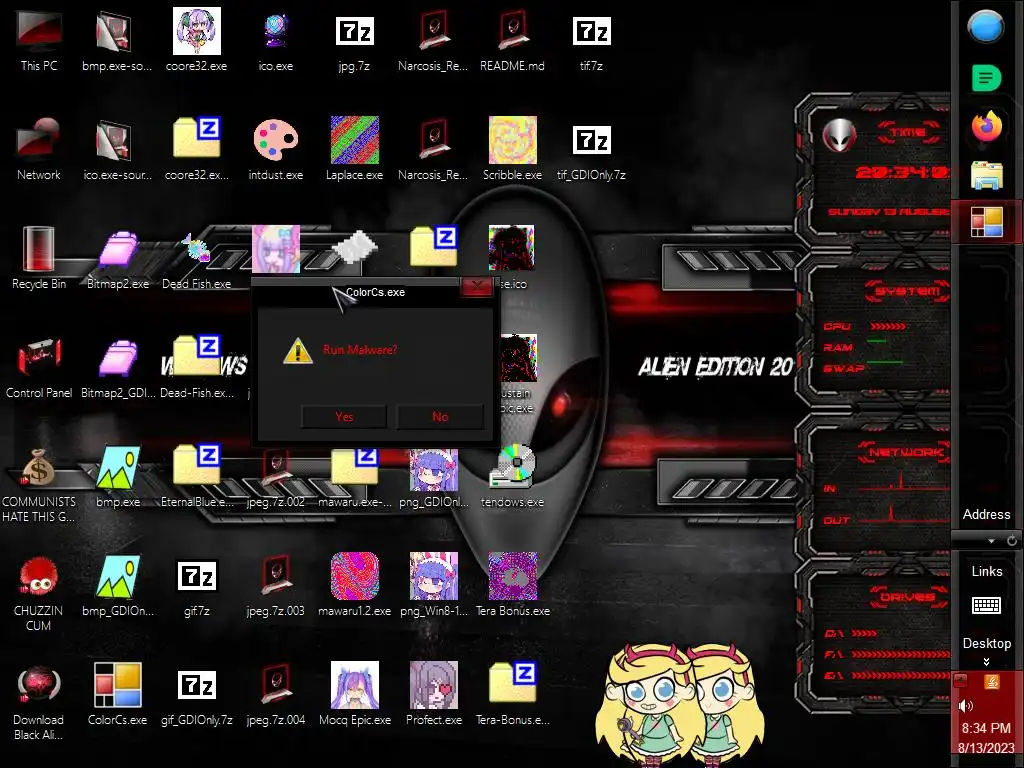This screenshot has width=1024, height=768.
Task: Click the E:\ drive usage bar in Drives widget
Action: click(901, 676)
